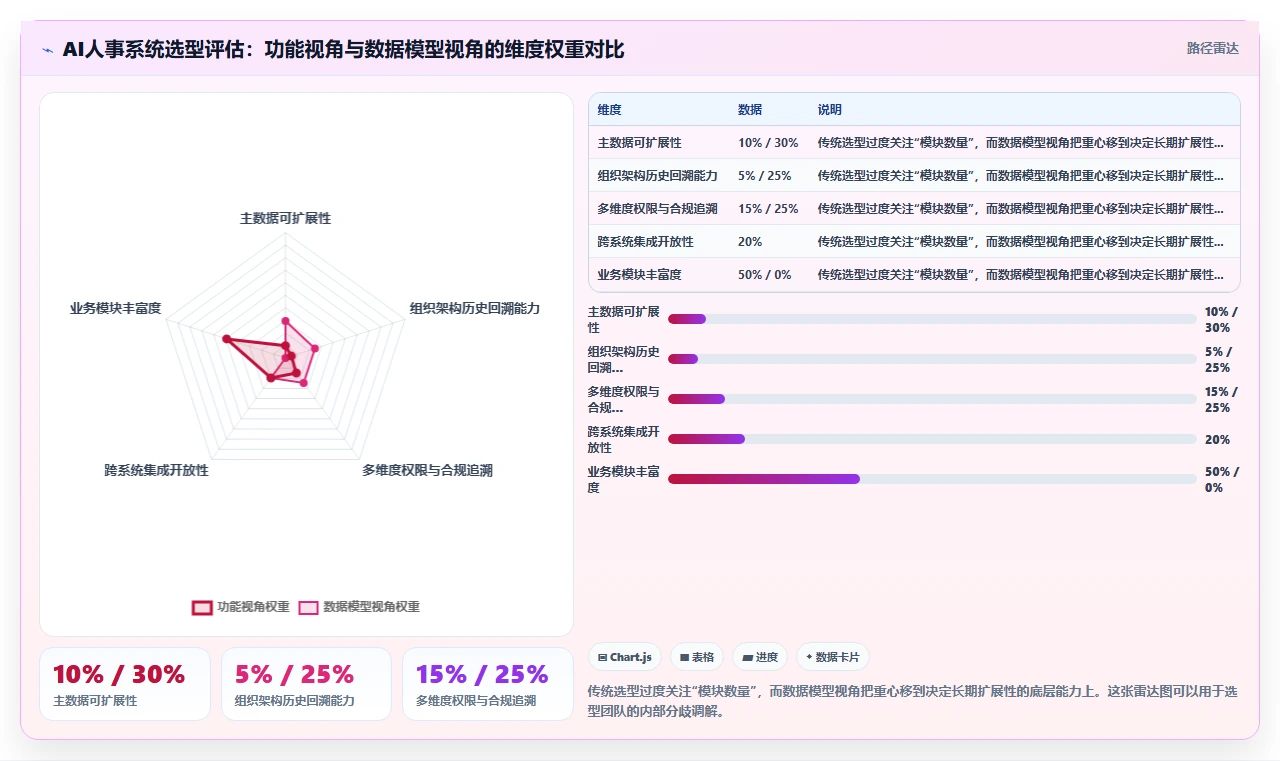Screen dimensions: 1280x761
Task: Click the 组织架构历史回溯 progress bar
Action: click(932, 359)
